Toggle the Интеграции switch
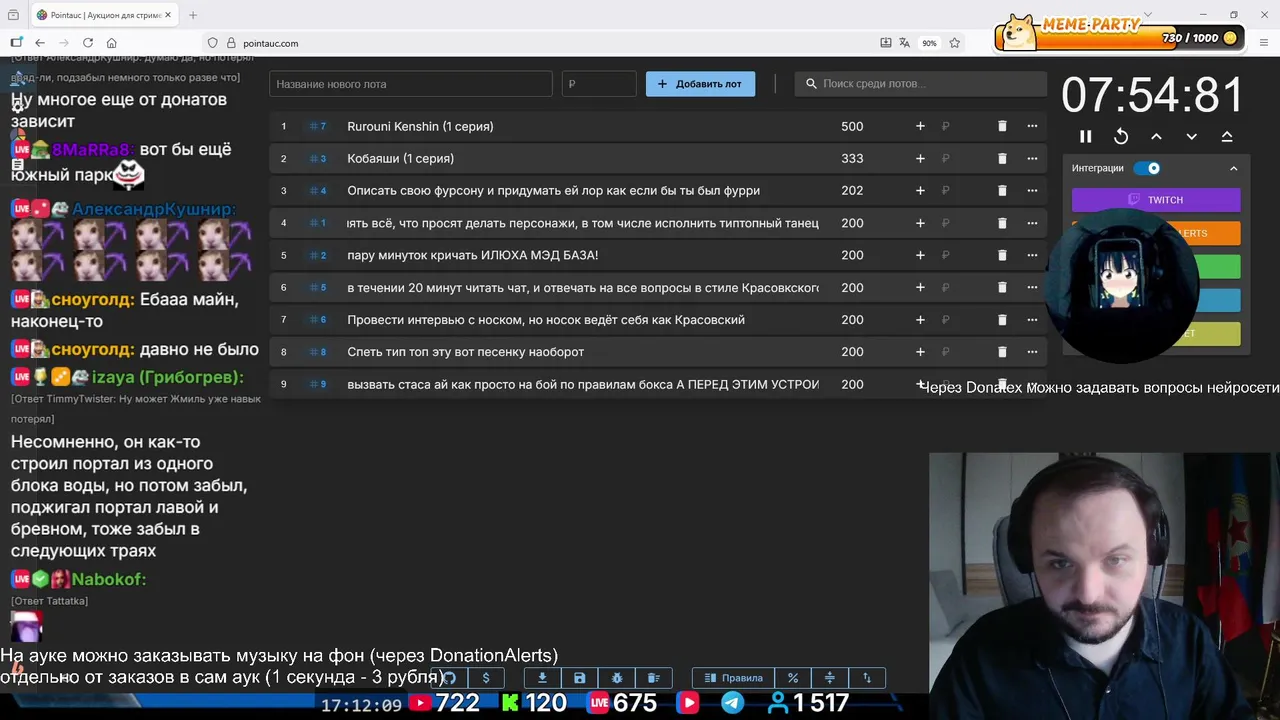The height and width of the screenshot is (720, 1280). pos(1147,168)
